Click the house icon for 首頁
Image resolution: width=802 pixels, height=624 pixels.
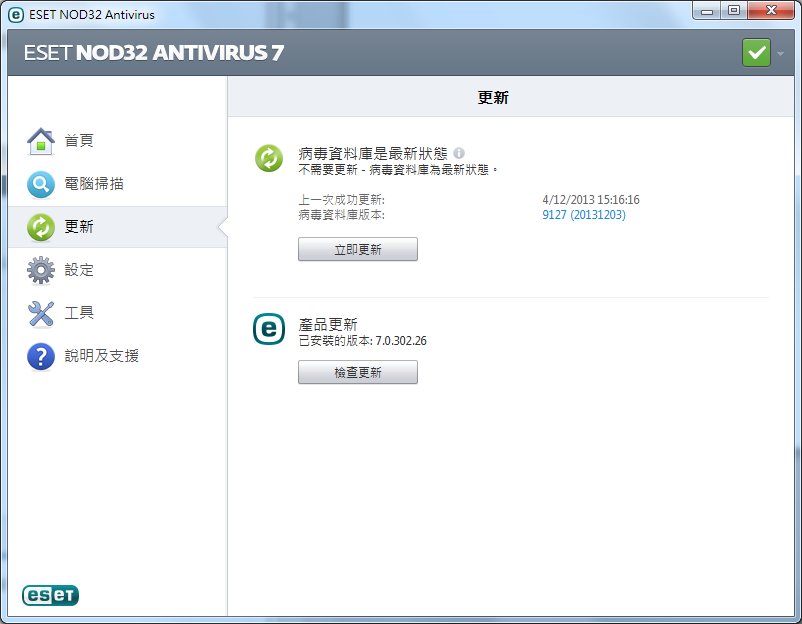41,141
